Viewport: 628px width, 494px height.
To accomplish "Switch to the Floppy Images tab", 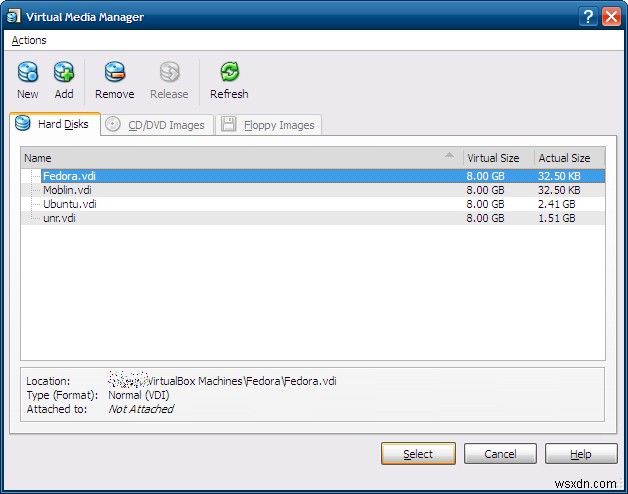I will pos(269,125).
